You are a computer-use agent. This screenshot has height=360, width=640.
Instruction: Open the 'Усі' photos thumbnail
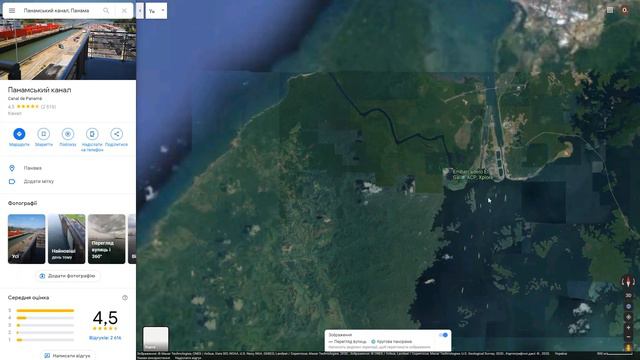(27, 239)
